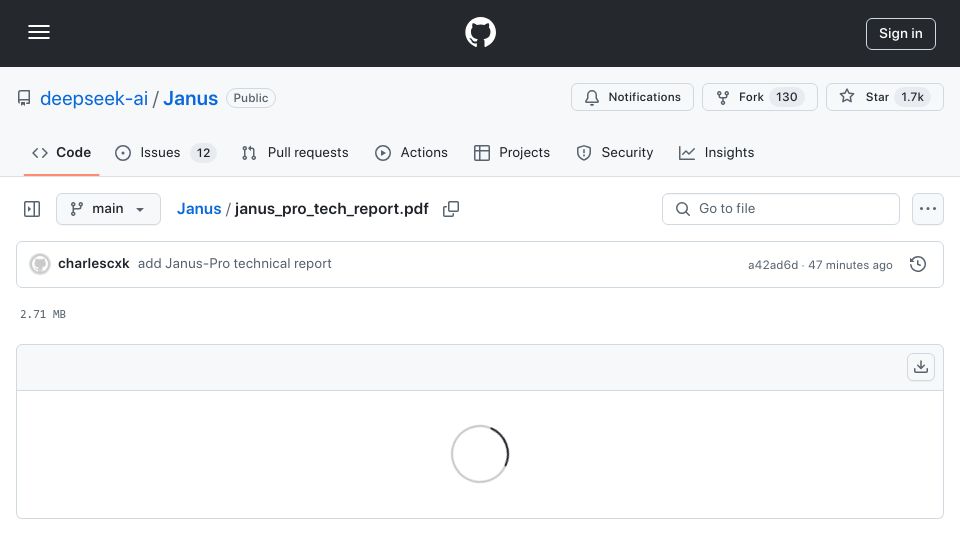Open the hamburger navigation menu
Viewport: 960px width, 540px height.
click(x=39, y=32)
